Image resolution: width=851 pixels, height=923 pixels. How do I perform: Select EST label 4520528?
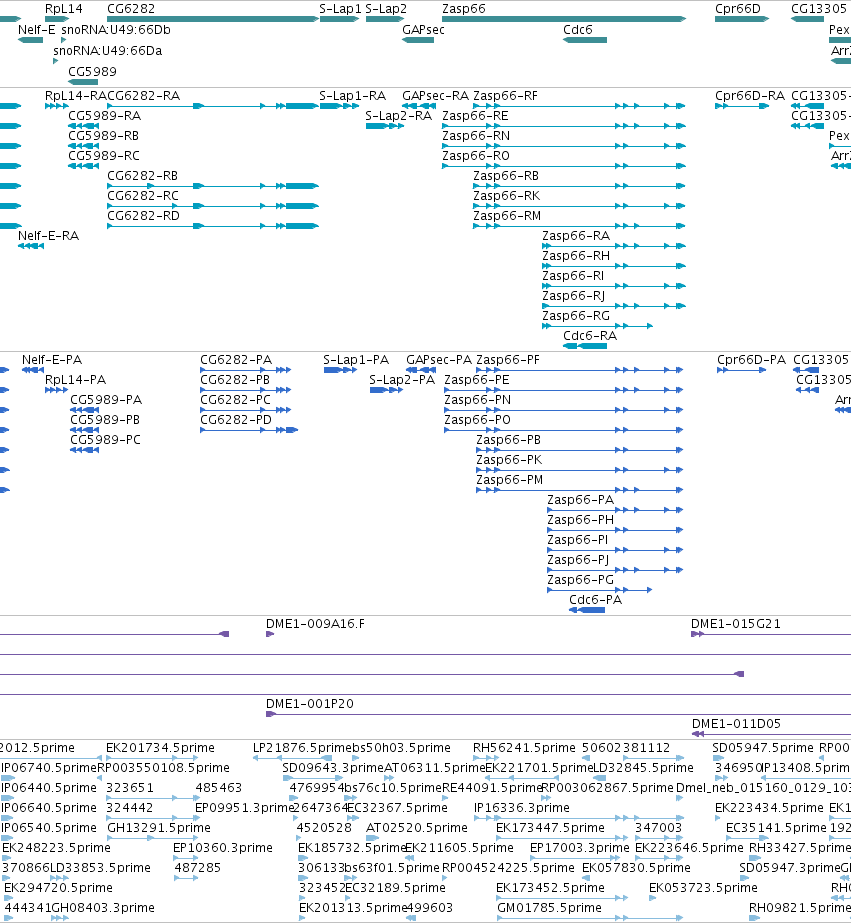(x=324, y=828)
